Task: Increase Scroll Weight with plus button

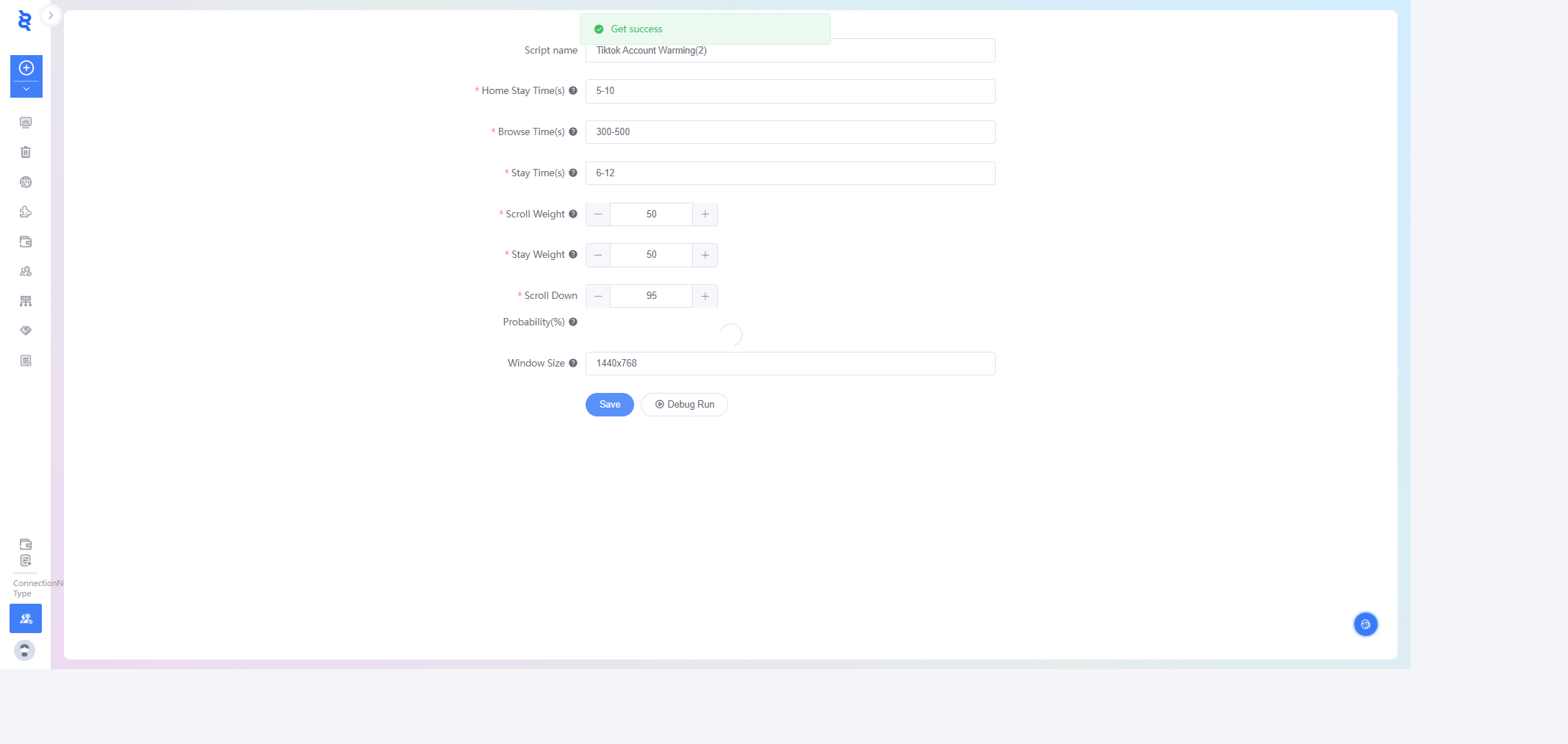Action: [705, 214]
